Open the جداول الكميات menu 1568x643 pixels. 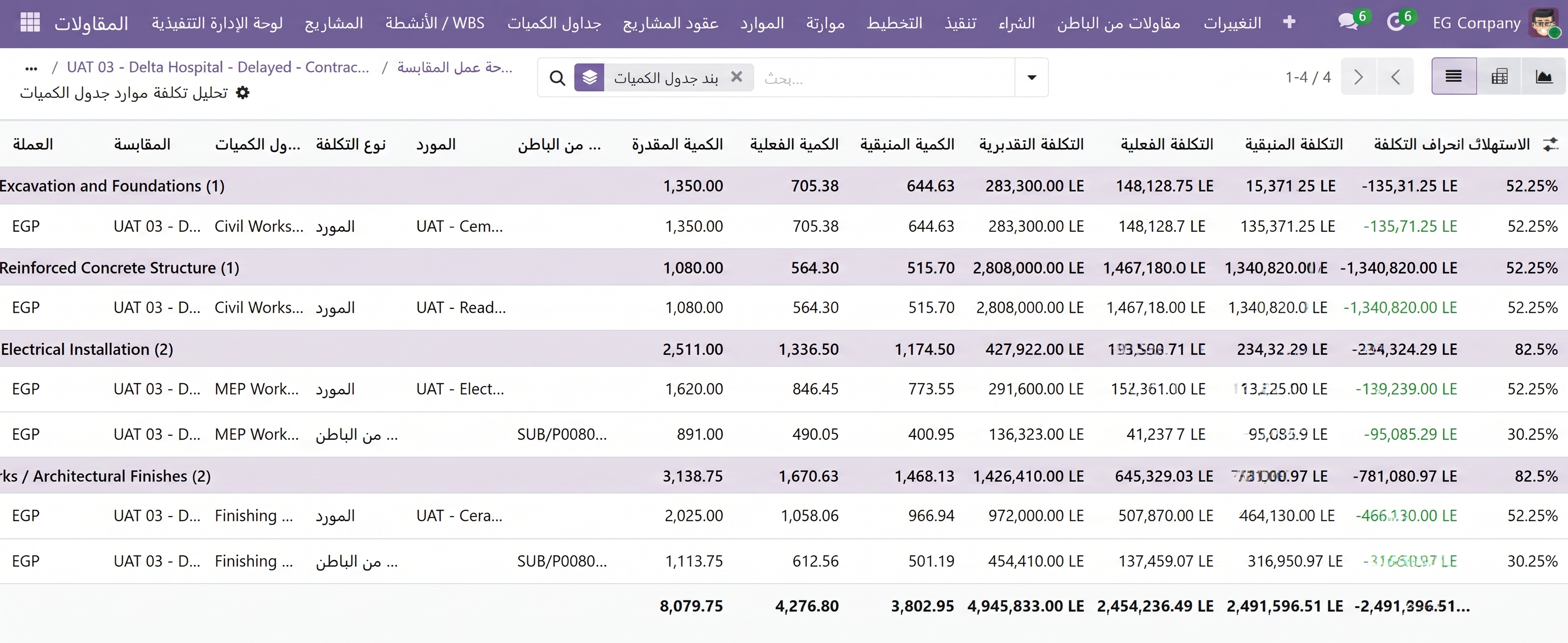click(555, 23)
